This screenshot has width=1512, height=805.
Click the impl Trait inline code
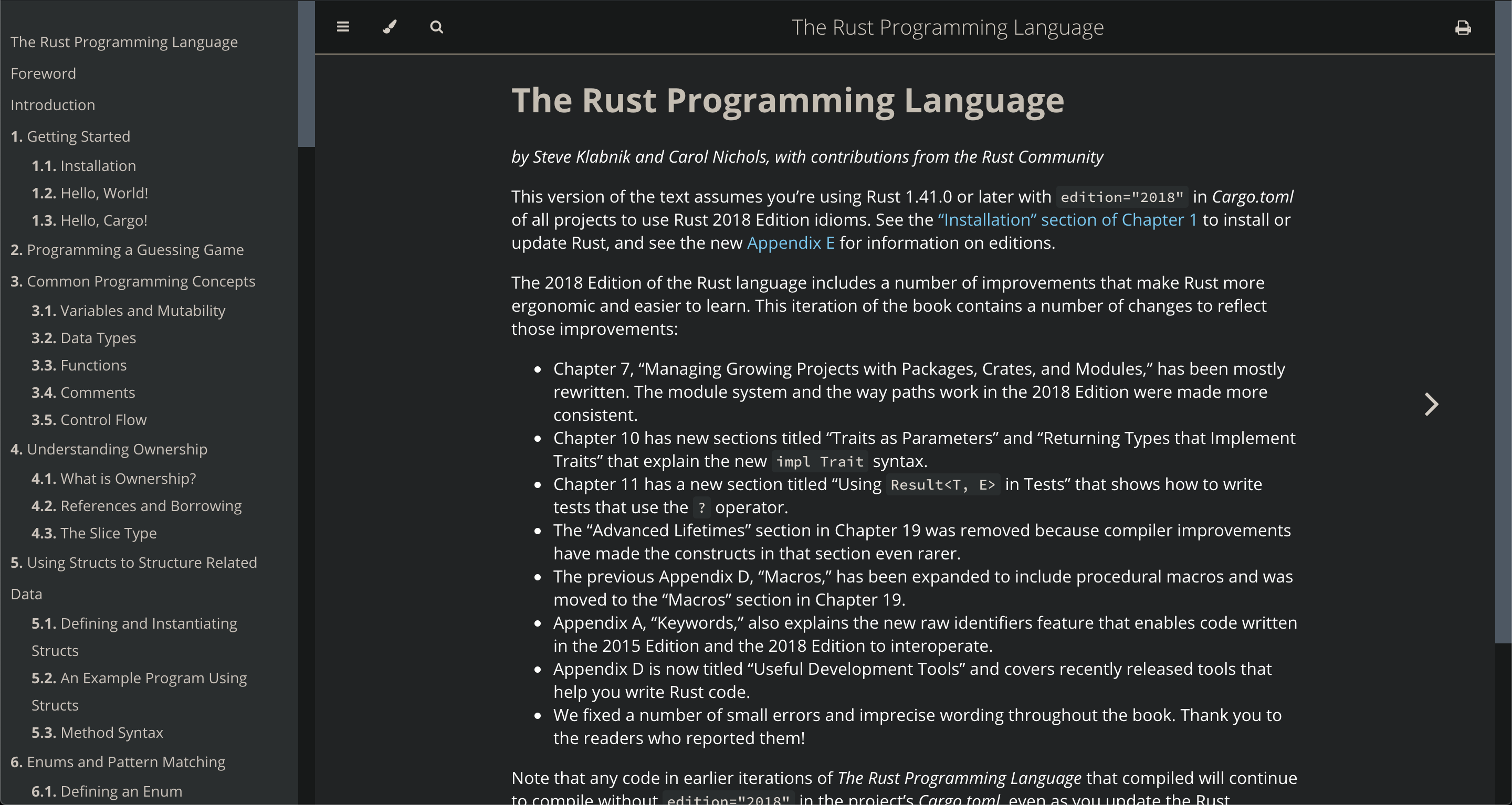point(820,462)
